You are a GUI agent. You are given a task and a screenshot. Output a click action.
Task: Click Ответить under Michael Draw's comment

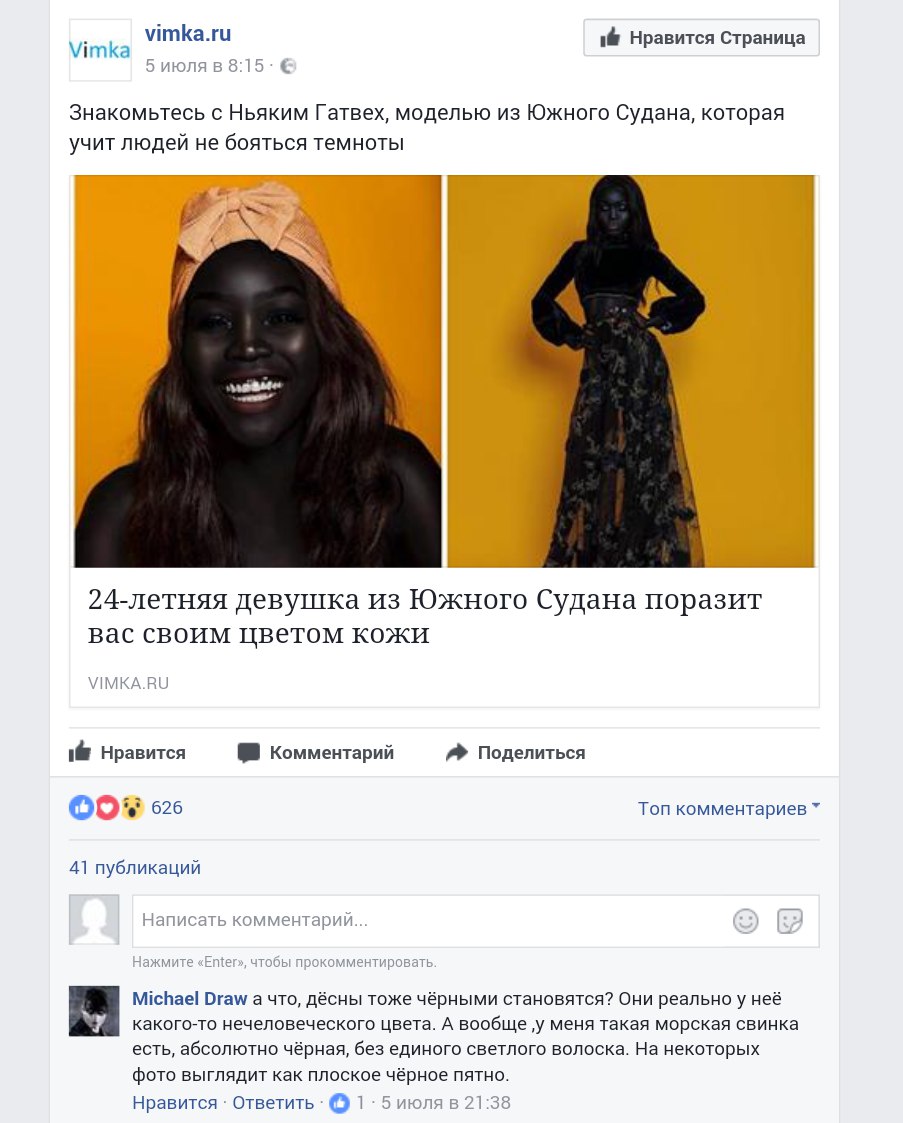tap(273, 1103)
